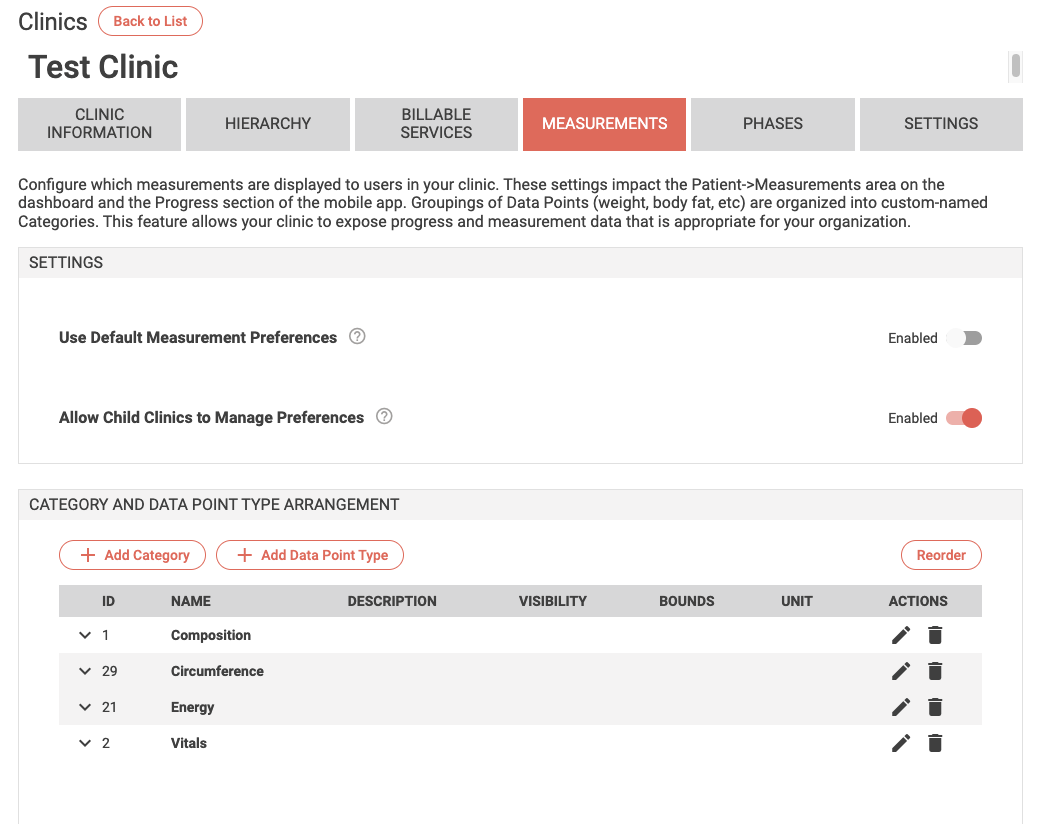The image size is (1040, 824).
Task: Expand the Vitals row
Action: (85, 743)
